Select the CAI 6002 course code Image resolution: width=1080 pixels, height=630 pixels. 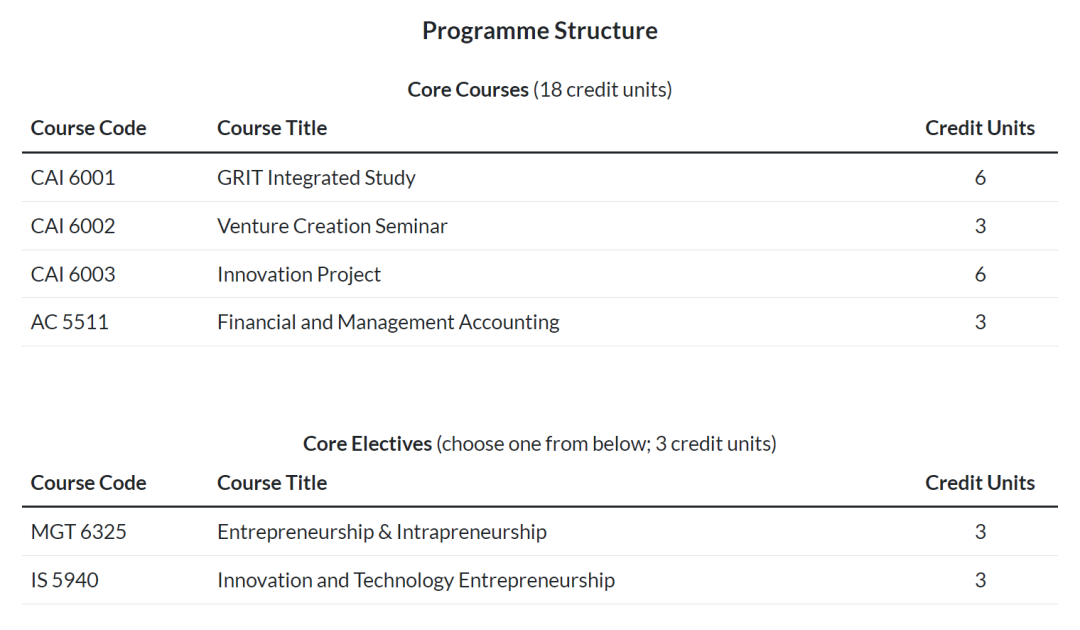[73, 226]
